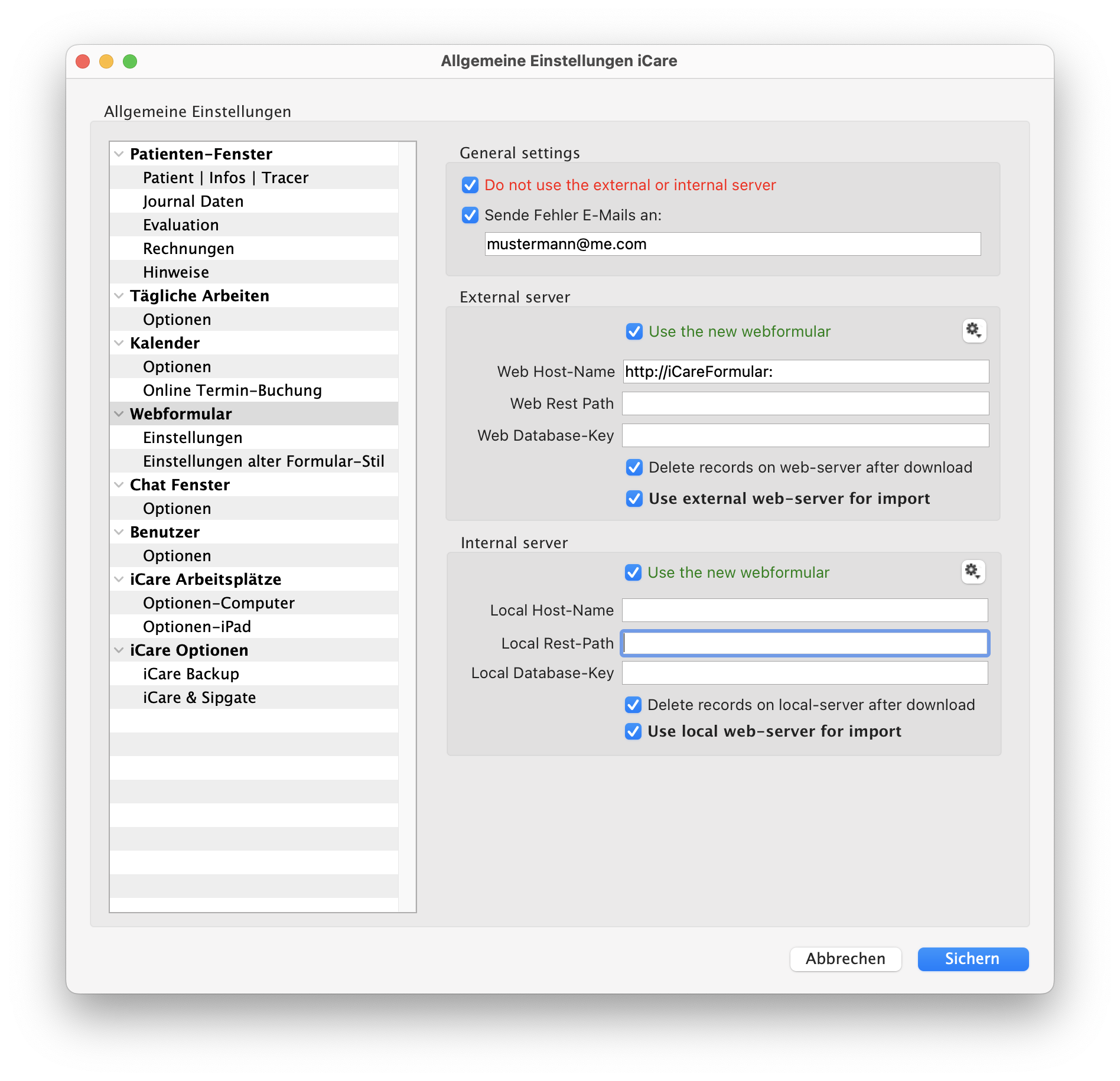This screenshot has height=1081, width=1120.
Task: Select 'iCare Backup' in the list
Action: 191,674
